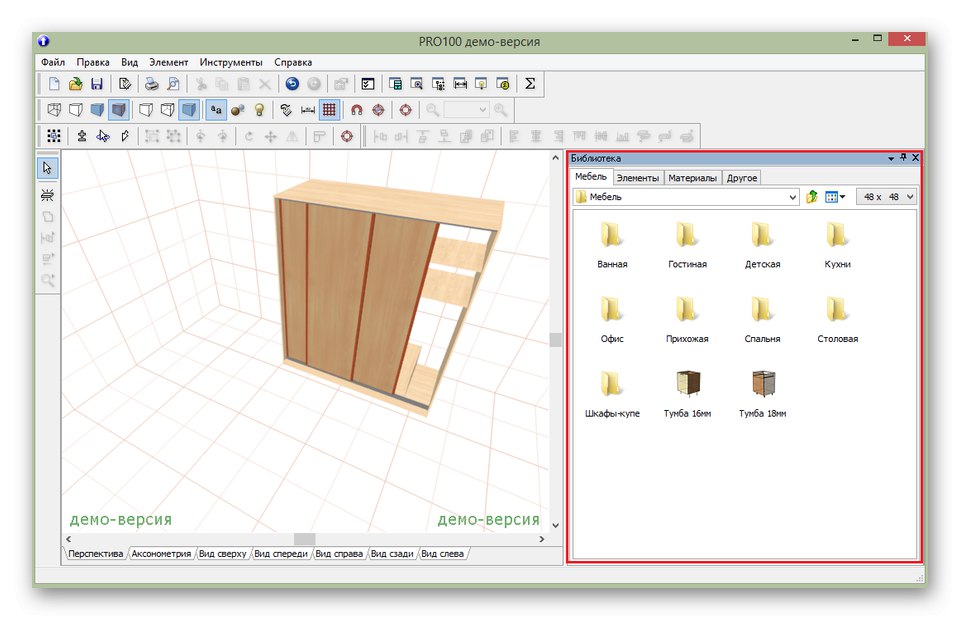Select the arrow pointer tool in left sidebar
960x620 pixels.
pos(47,168)
